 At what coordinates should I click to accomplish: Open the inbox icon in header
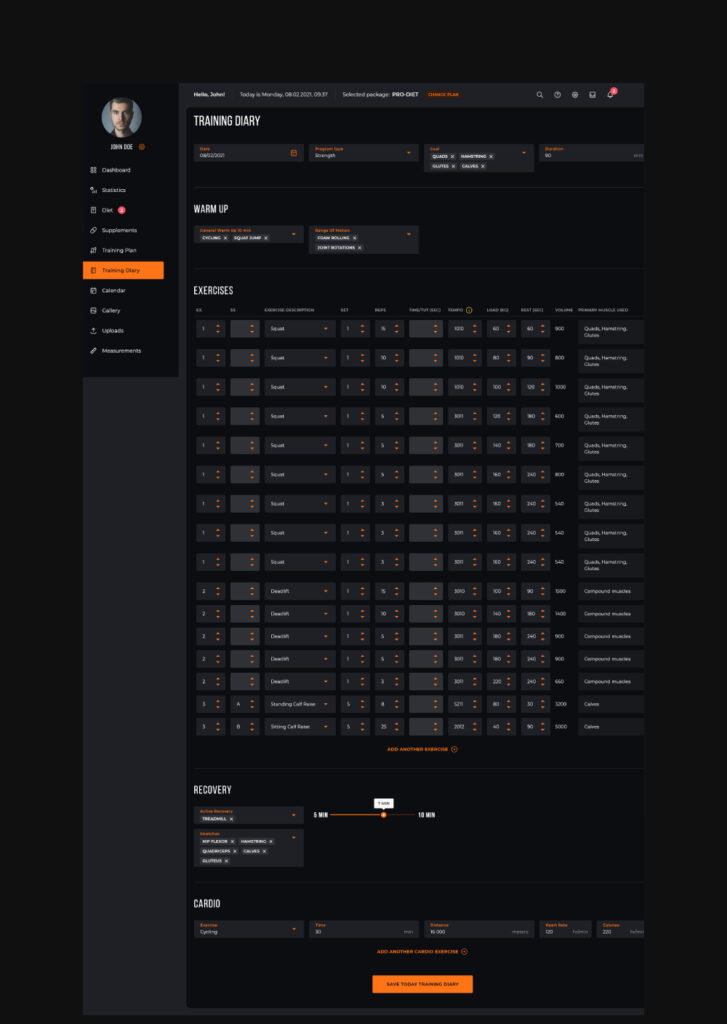click(x=592, y=95)
